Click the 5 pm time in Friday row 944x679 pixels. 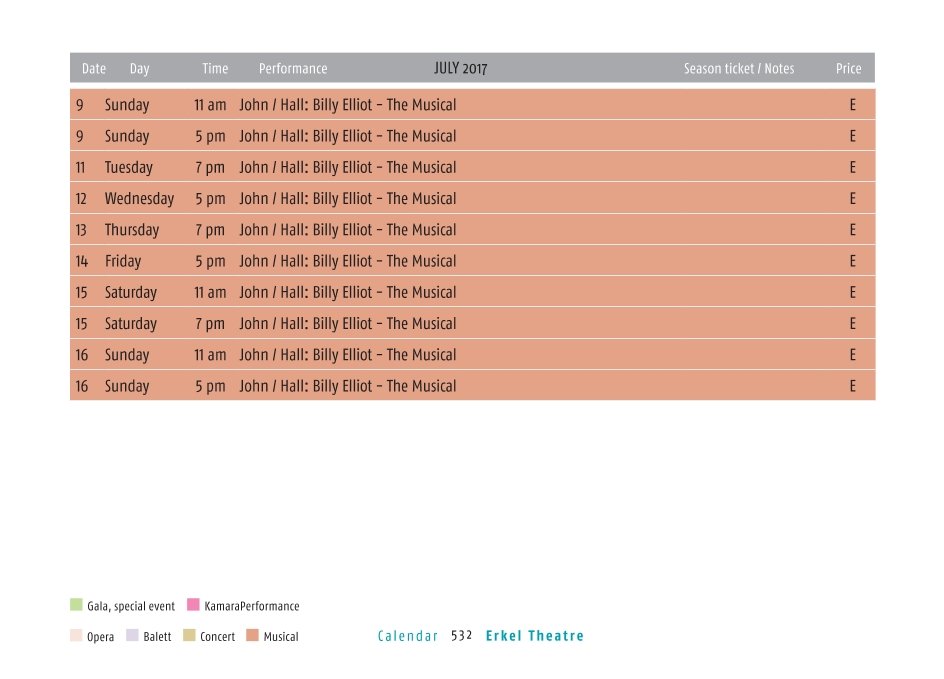pyautogui.click(x=210, y=261)
